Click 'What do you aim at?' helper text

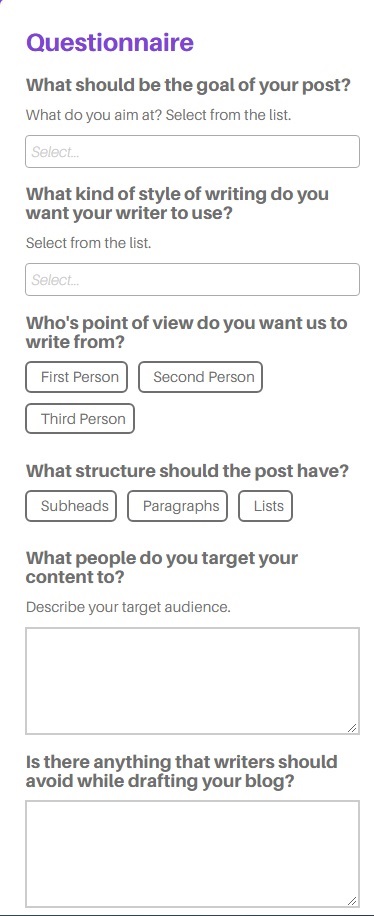click(158, 115)
